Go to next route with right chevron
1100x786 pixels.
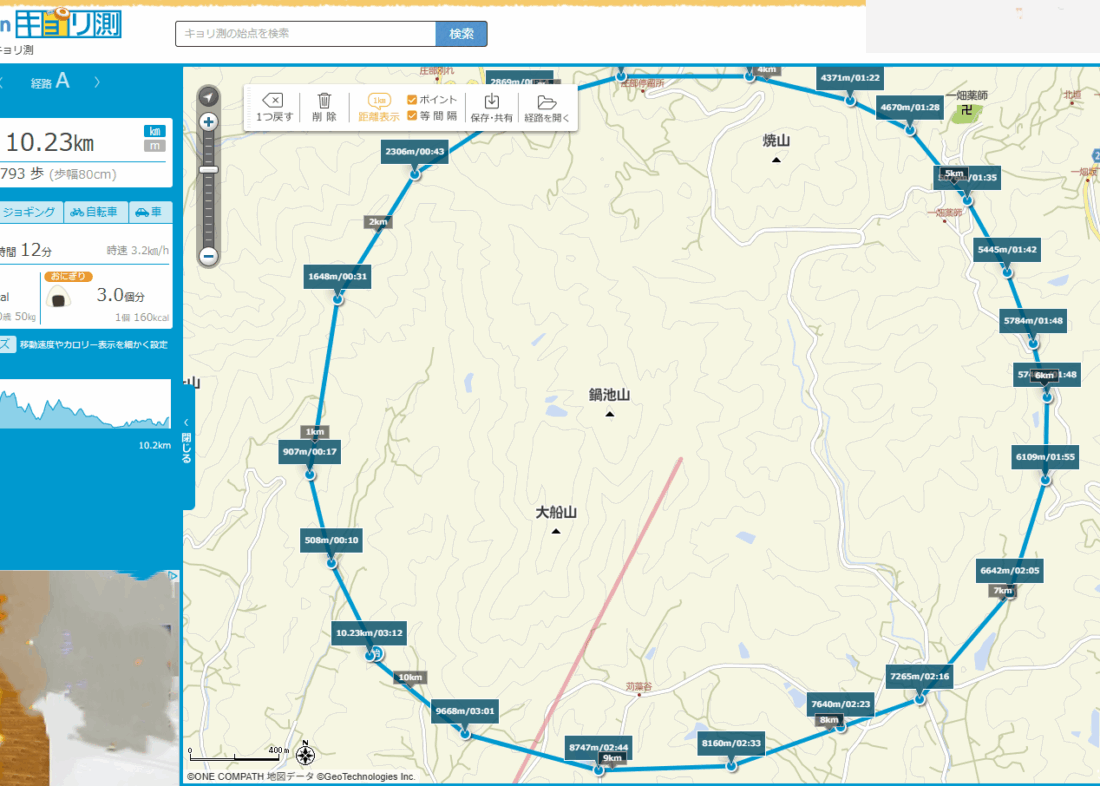coord(97,83)
